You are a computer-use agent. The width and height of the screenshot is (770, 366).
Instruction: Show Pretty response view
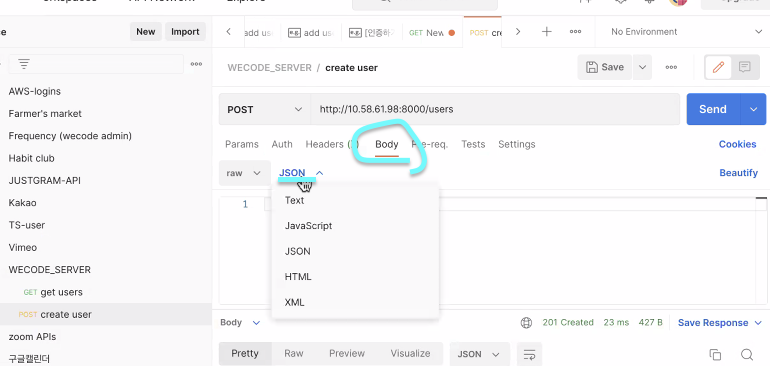[x=245, y=354]
